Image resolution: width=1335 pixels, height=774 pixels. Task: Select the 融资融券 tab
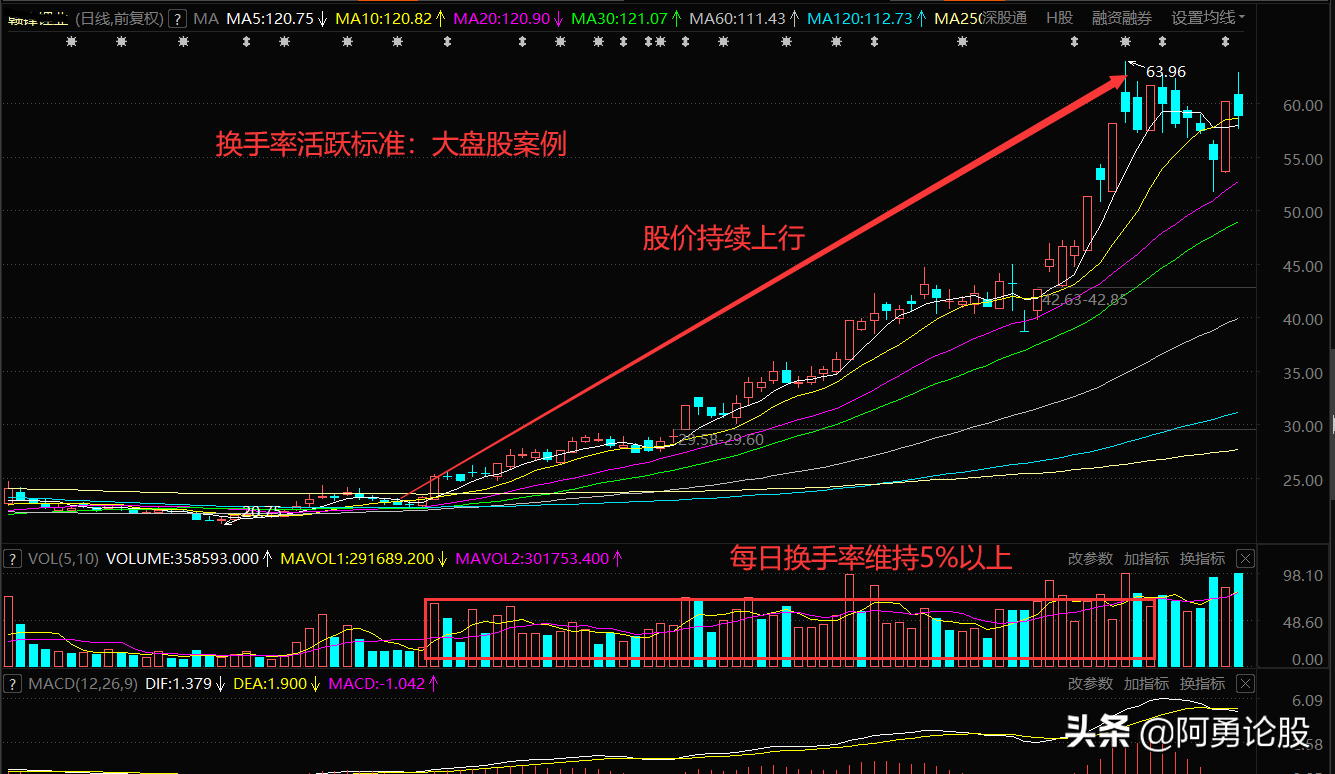coord(1121,18)
